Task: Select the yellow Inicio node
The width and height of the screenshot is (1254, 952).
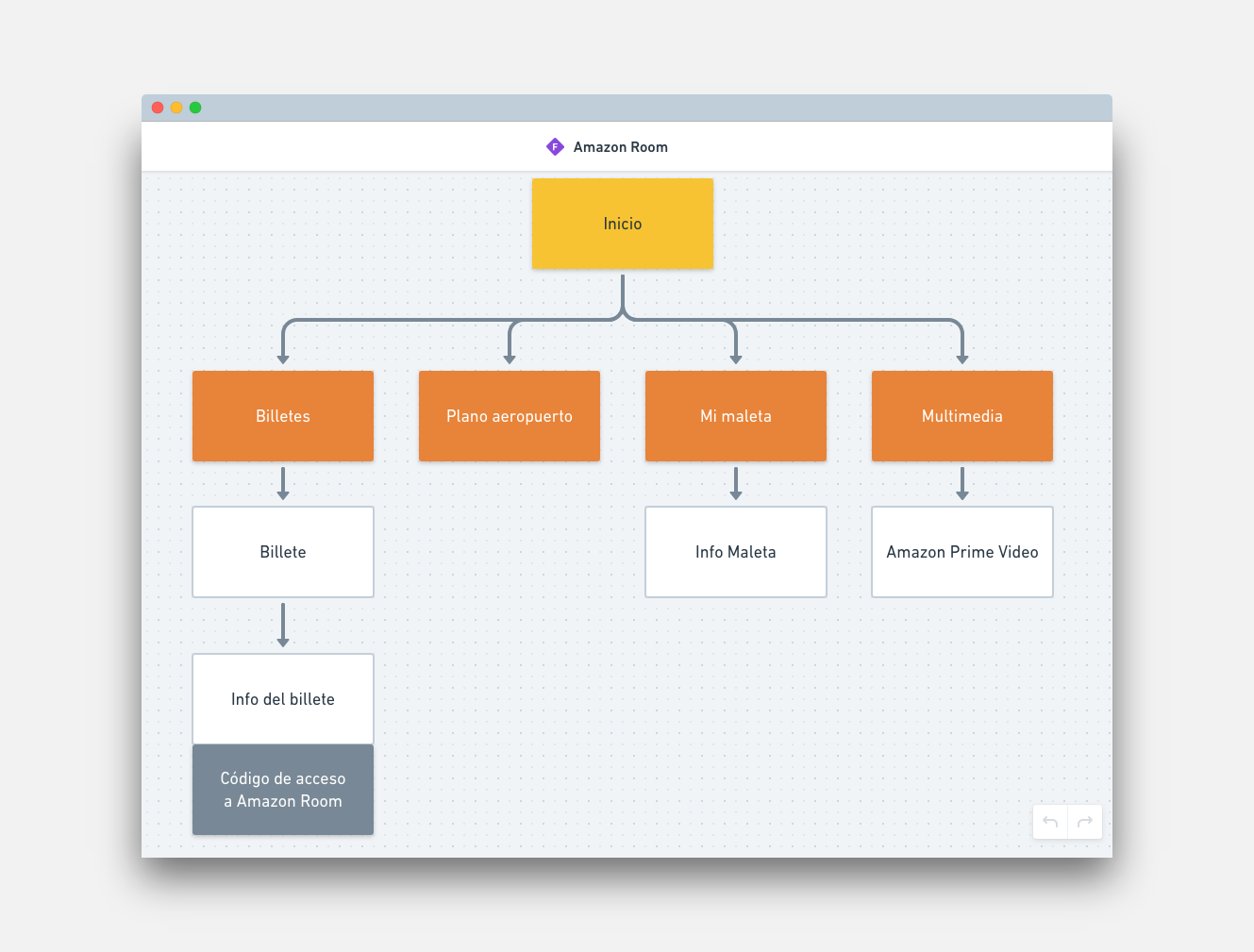Action: (623, 224)
